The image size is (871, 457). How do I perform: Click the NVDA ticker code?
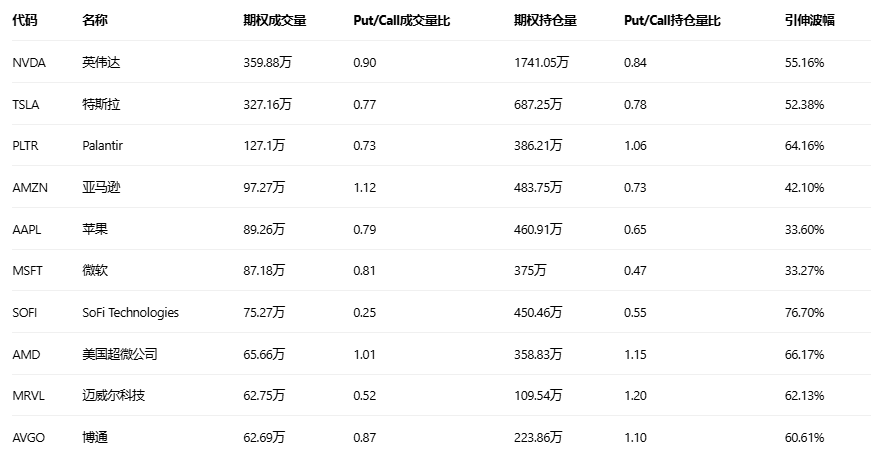pos(28,63)
